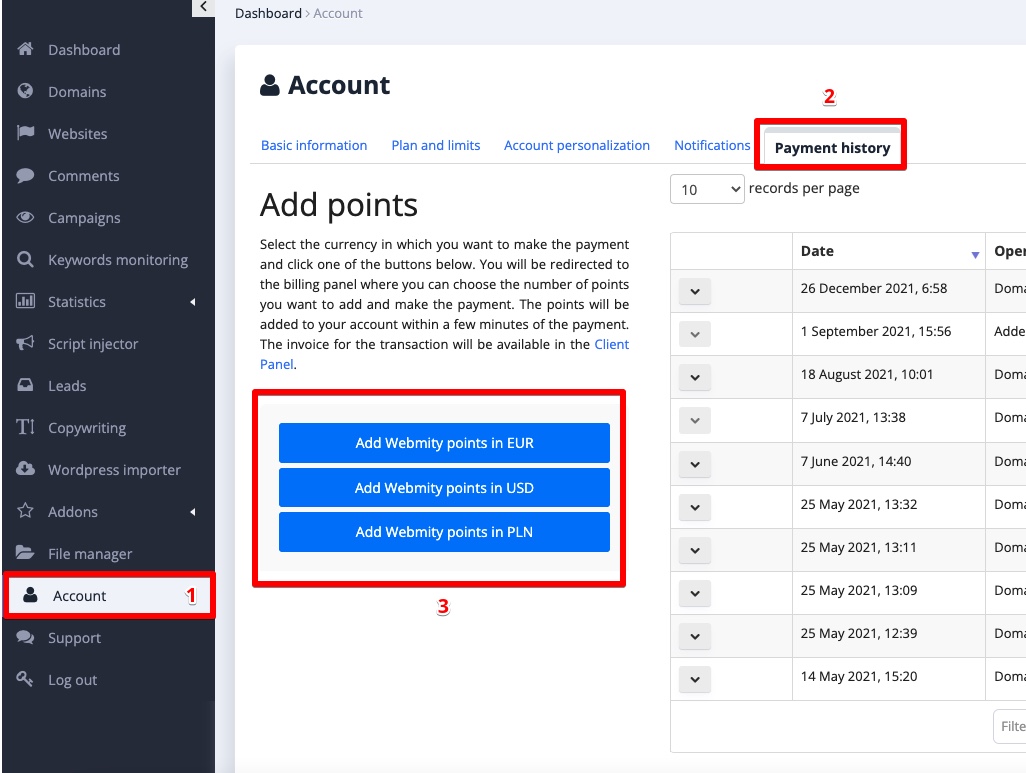1026x773 pixels.
Task: Open File manager via the folder icon
Action: [28, 554]
